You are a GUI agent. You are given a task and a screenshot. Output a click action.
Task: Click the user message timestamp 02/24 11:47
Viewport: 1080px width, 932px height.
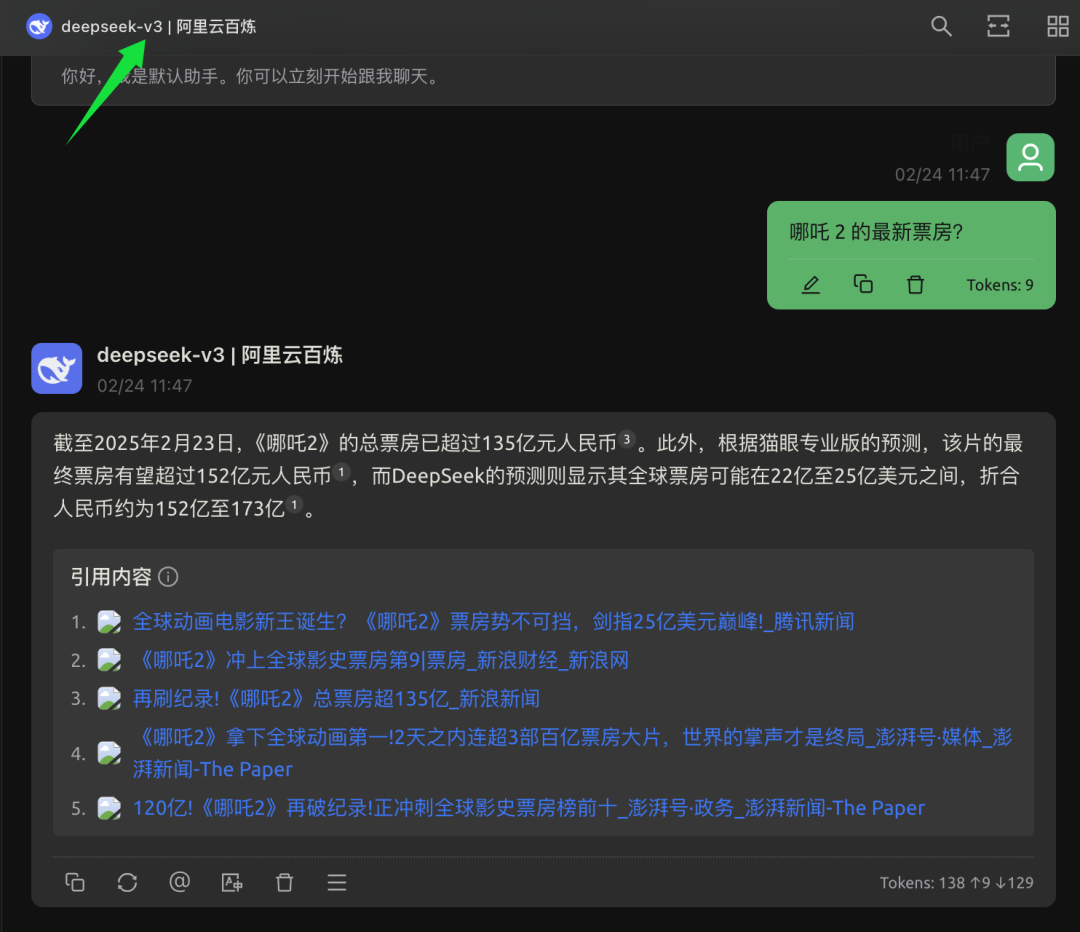[942, 175]
